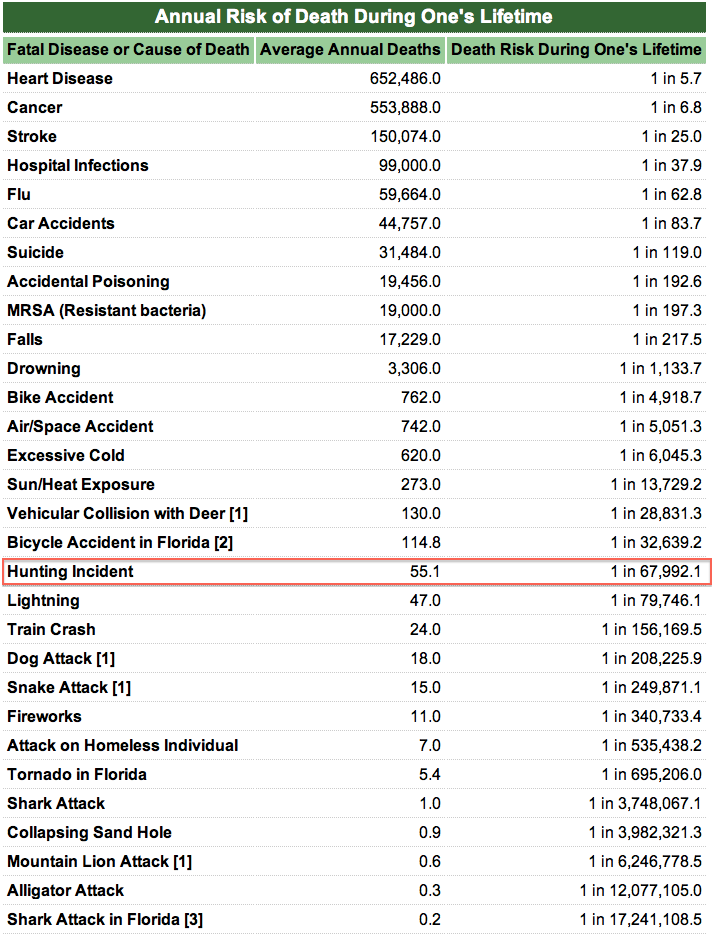The image size is (720, 944).
Task: Select the "Tornado in Florida" row label
Action: 77,775
